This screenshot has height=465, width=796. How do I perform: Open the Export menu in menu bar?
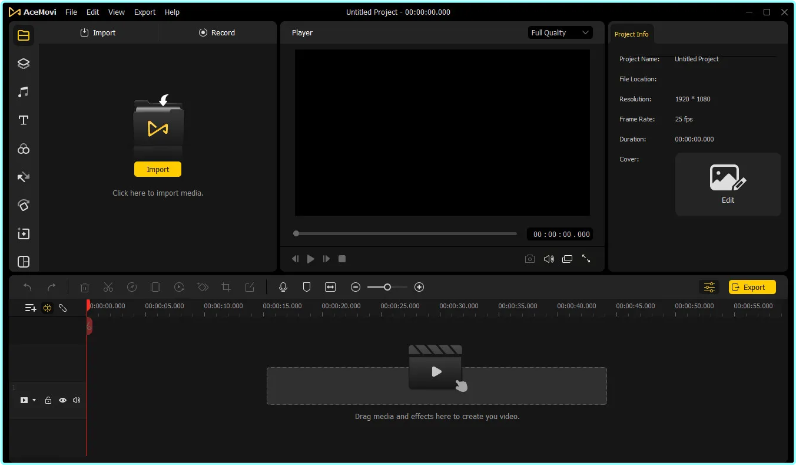coord(145,12)
